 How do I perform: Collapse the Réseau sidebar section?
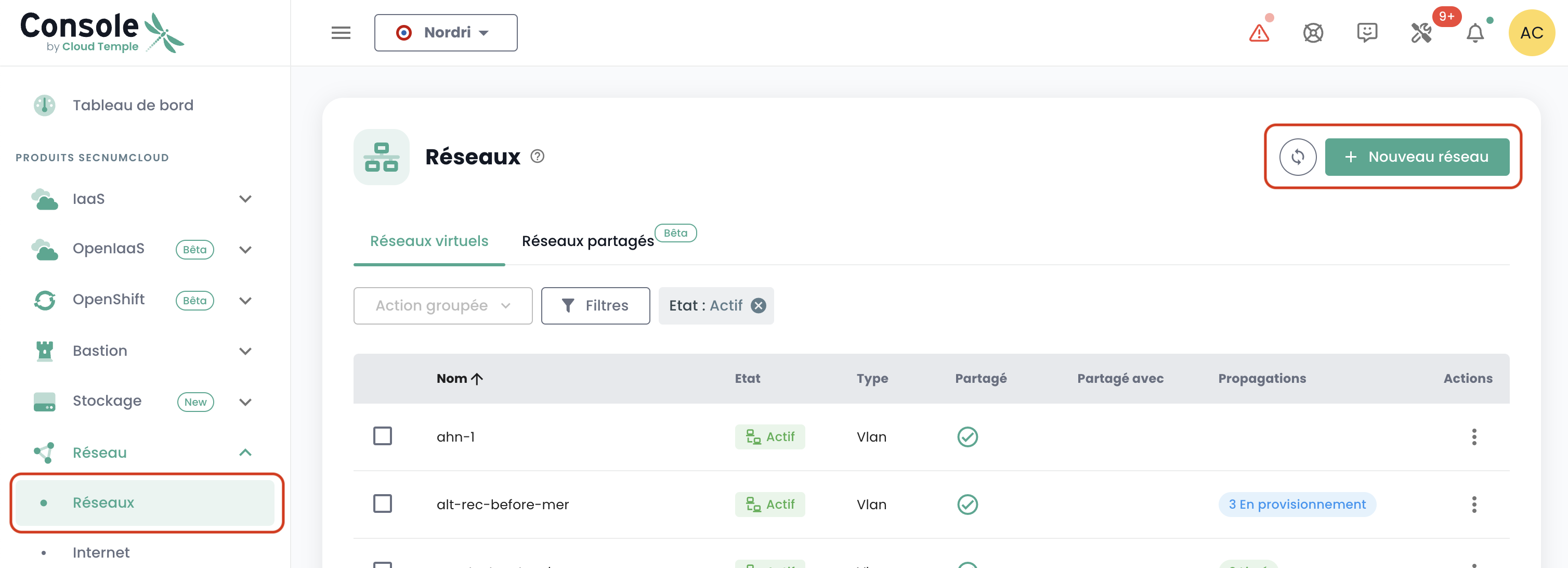click(245, 453)
